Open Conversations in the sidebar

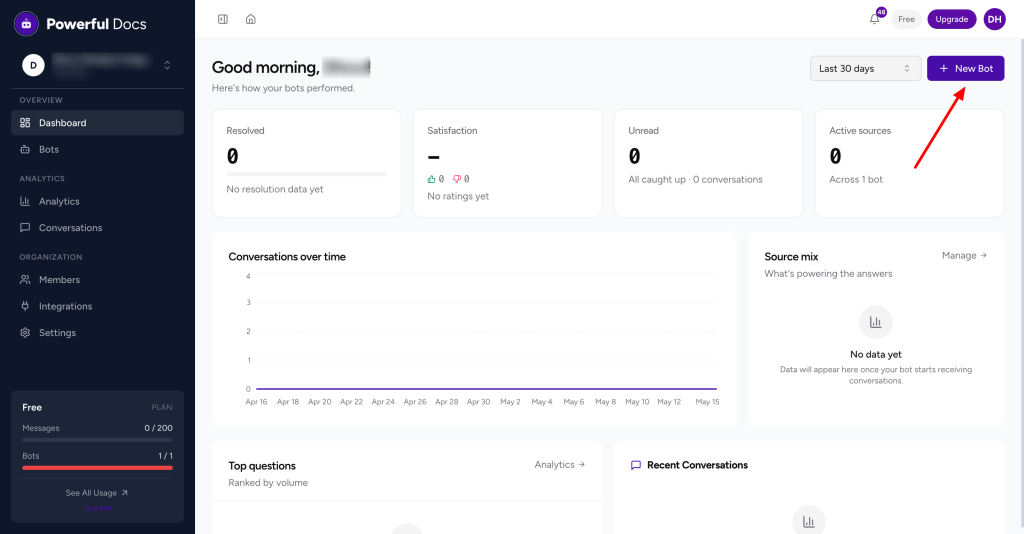pos(97,228)
